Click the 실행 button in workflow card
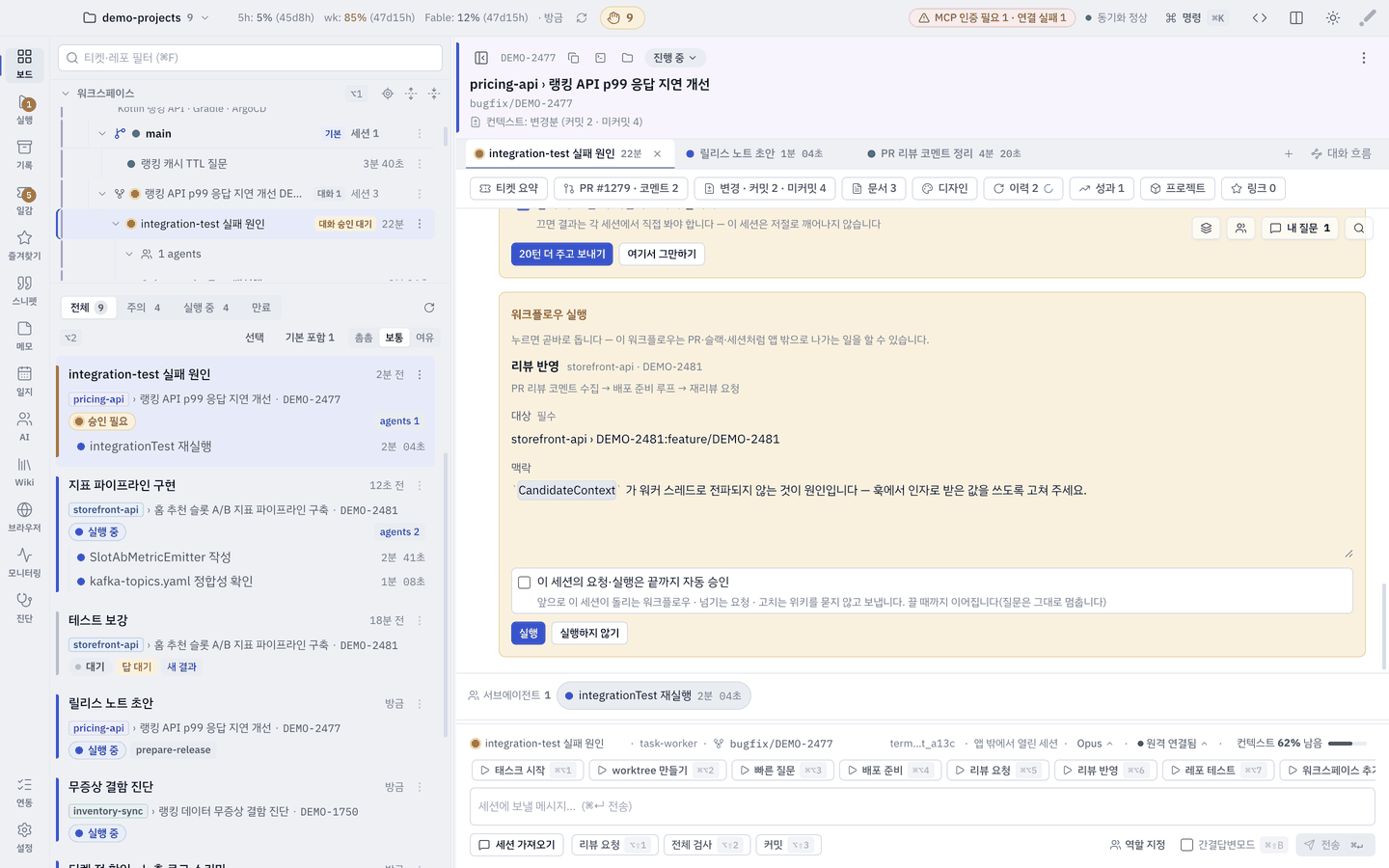The width and height of the screenshot is (1389, 868). point(529,633)
